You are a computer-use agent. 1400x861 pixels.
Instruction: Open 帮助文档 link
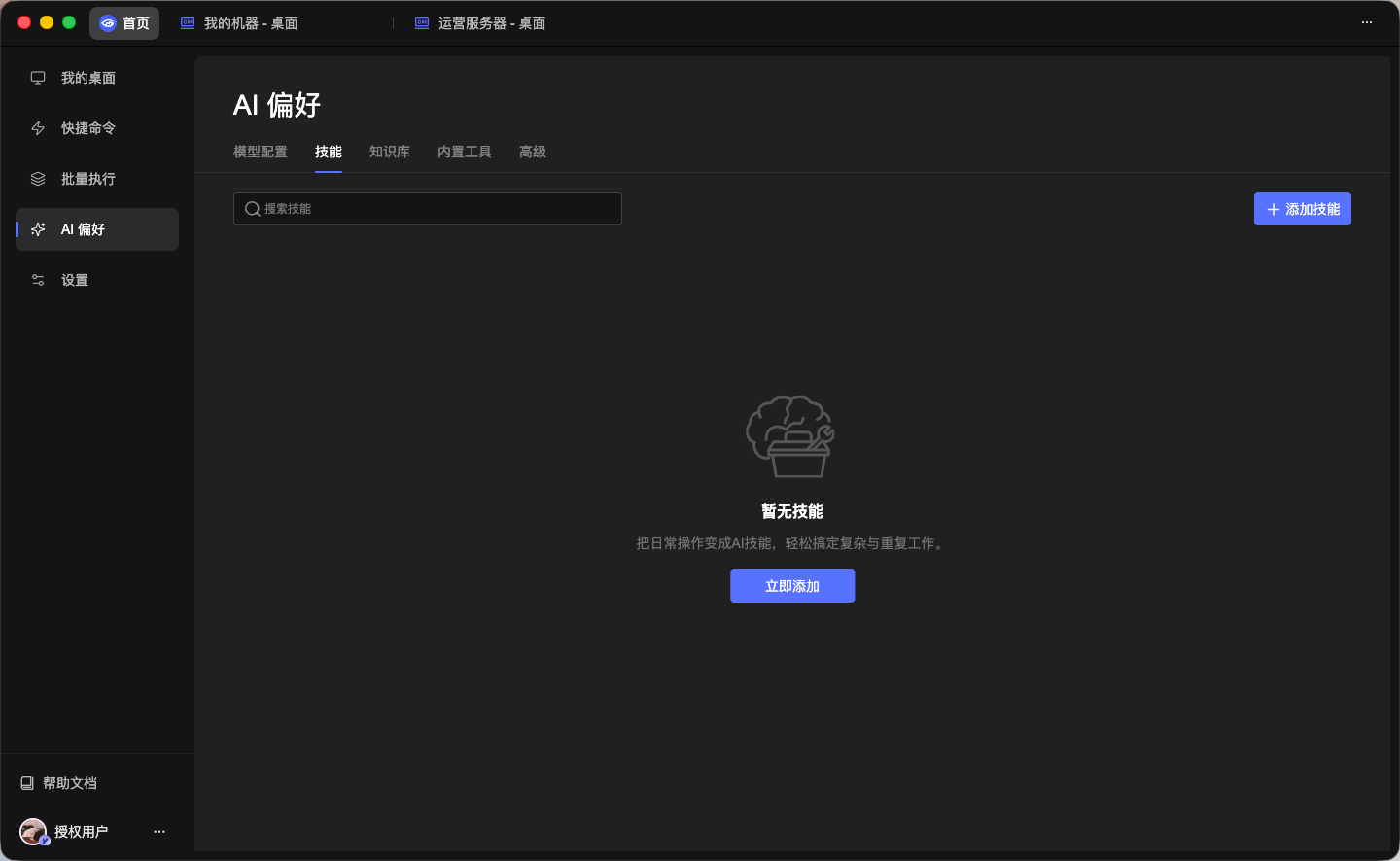point(70,783)
